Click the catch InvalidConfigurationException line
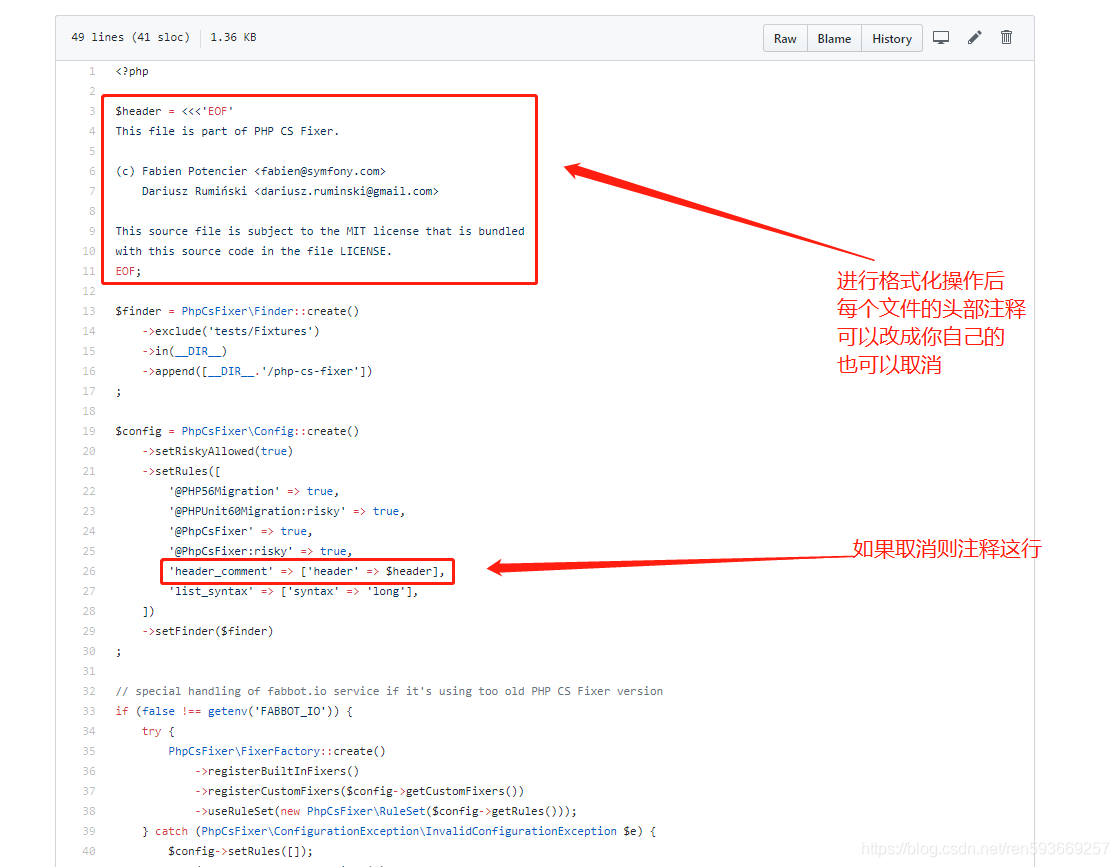1119x867 pixels. pos(399,831)
